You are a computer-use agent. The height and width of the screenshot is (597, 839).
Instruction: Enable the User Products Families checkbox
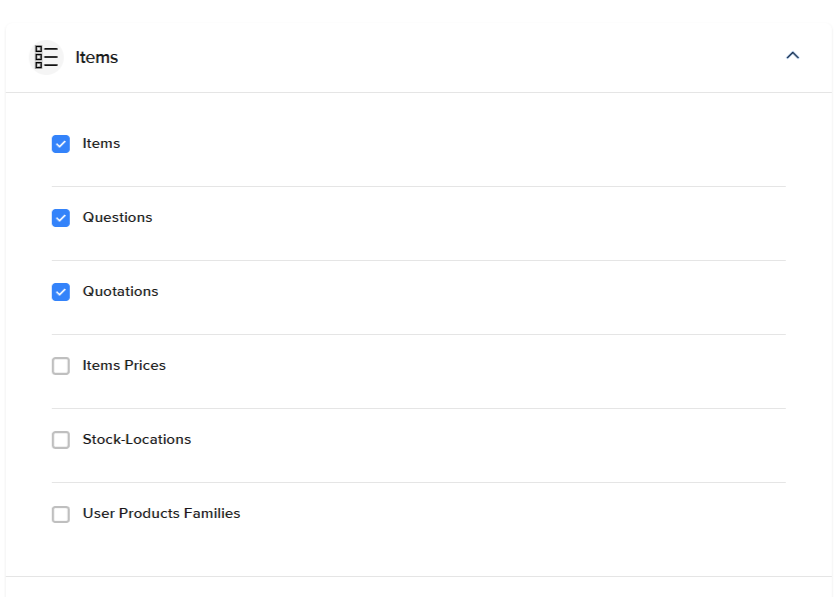61,514
